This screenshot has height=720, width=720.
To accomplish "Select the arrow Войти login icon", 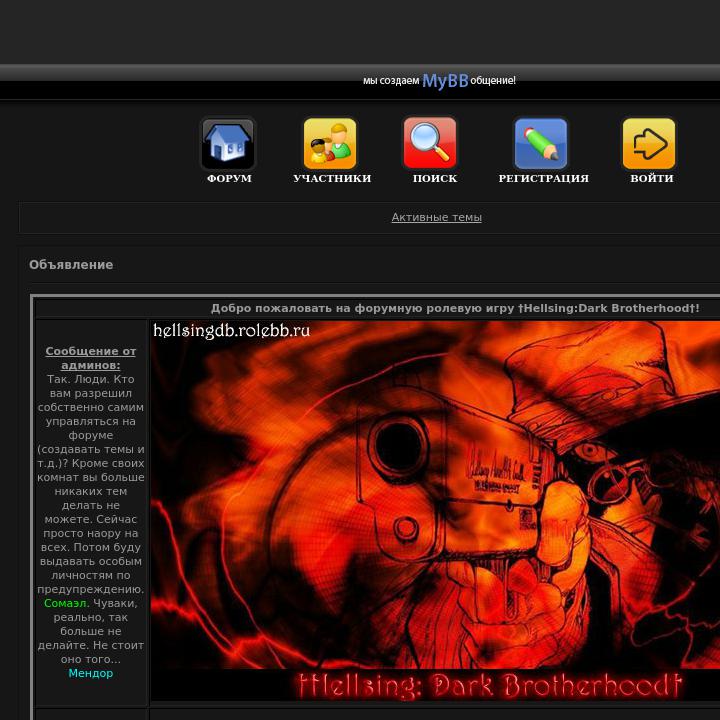I will 649,144.
